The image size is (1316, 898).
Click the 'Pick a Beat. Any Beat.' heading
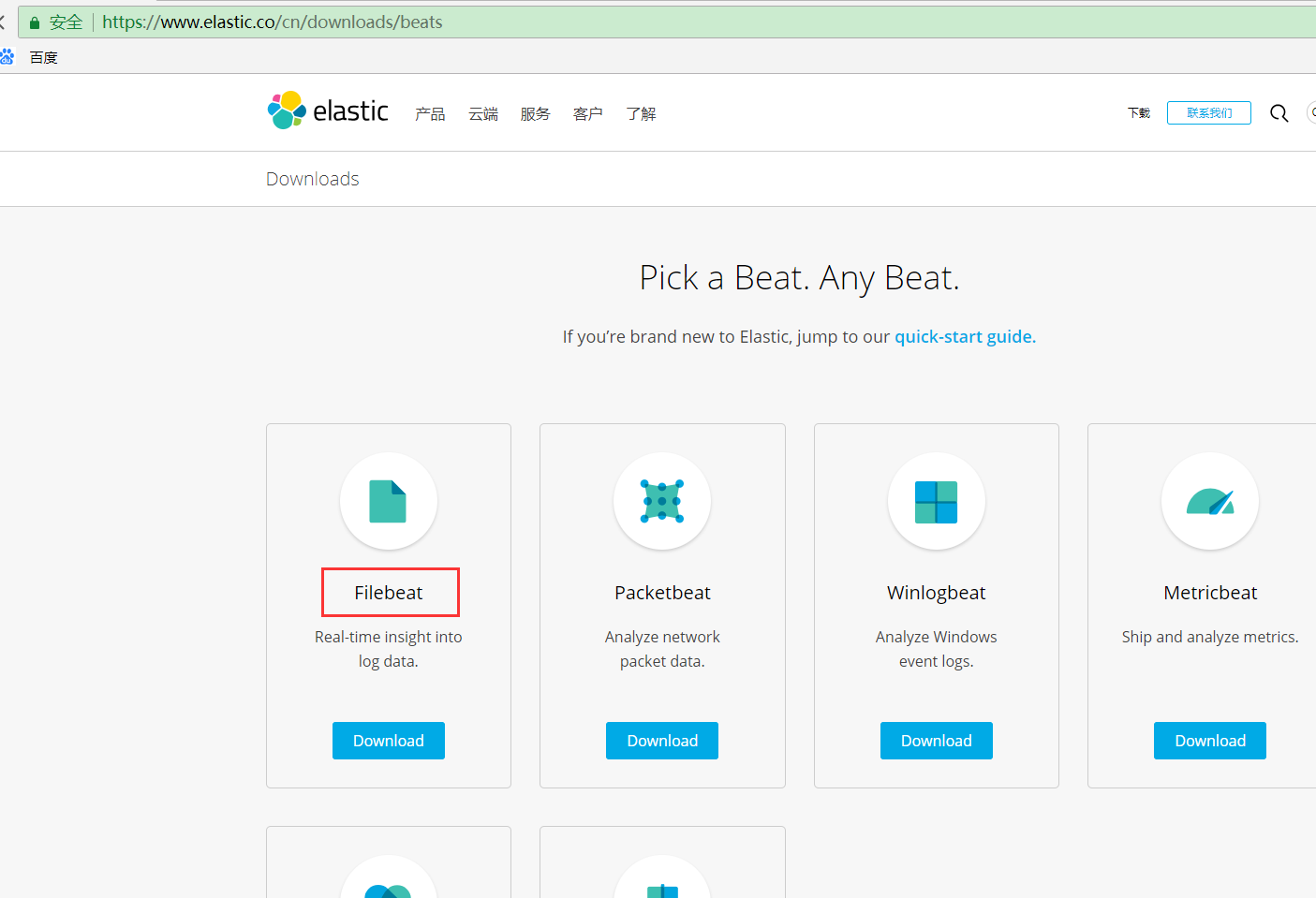pos(800,278)
